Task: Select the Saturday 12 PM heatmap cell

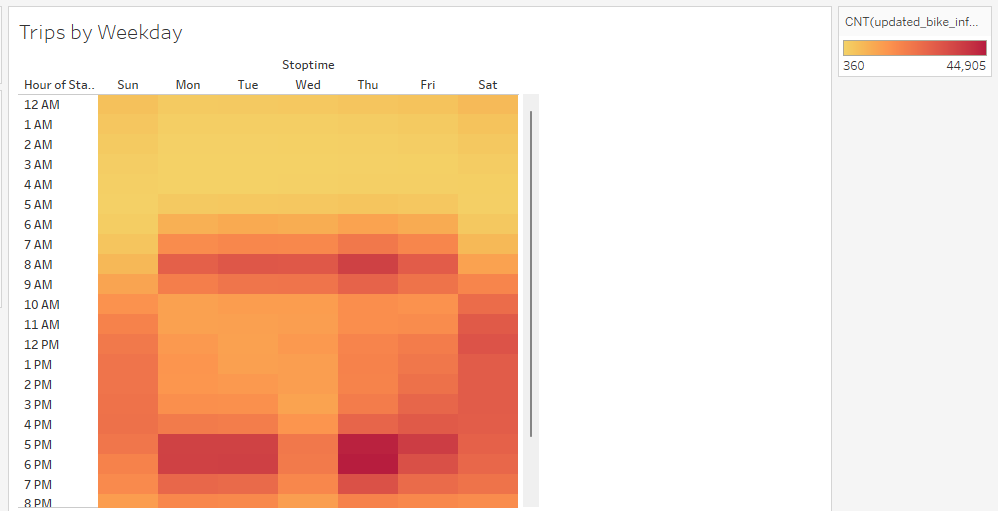Action: 488,344
